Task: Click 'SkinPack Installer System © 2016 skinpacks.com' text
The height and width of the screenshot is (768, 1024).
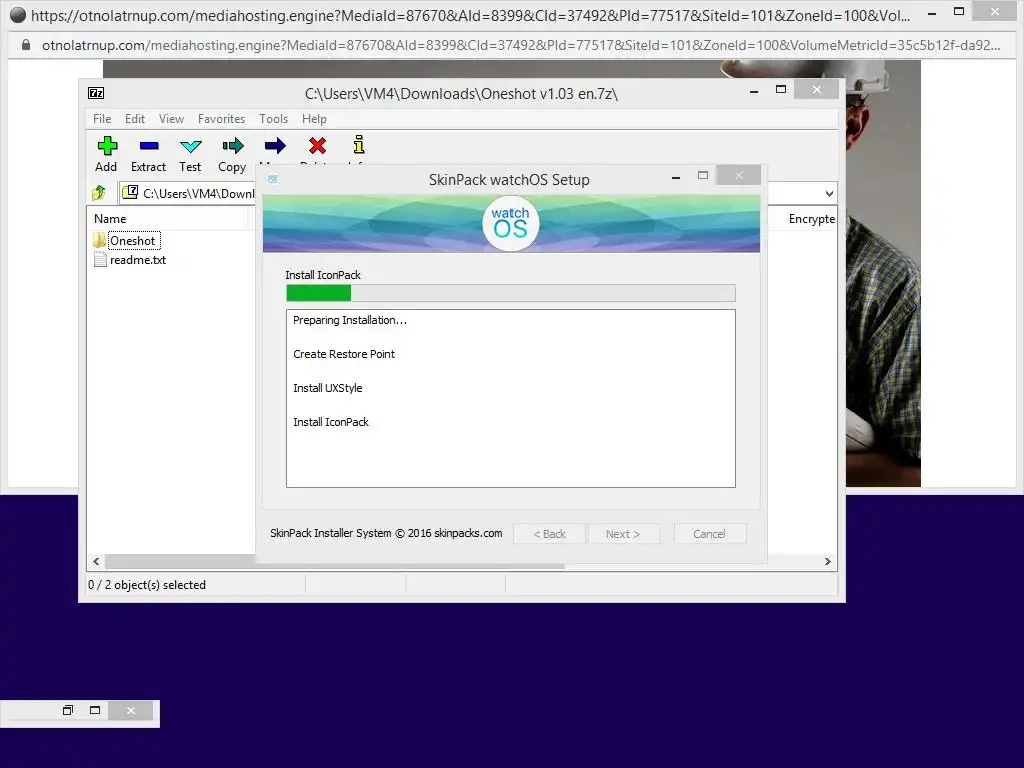Action: 387,533
